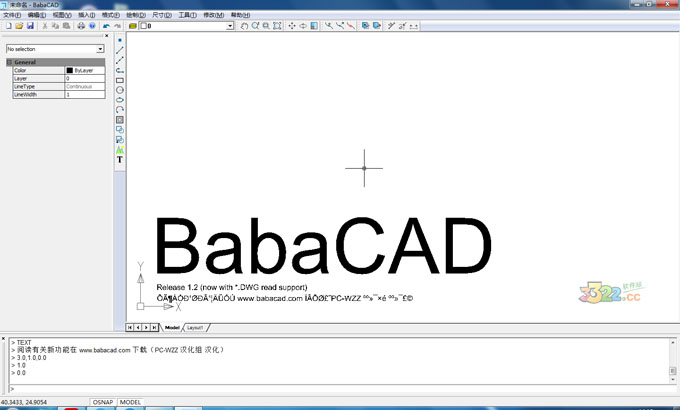Image resolution: width=680 pixels, height=410 pixels.
Task: Open the 工具(T) menu
Action: 188,15
